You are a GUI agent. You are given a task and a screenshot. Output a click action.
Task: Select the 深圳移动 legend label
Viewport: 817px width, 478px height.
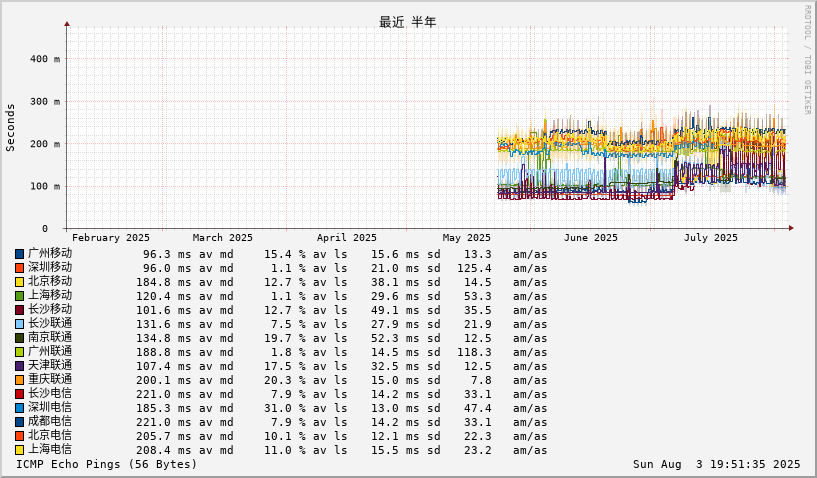[x=50, y=267]
